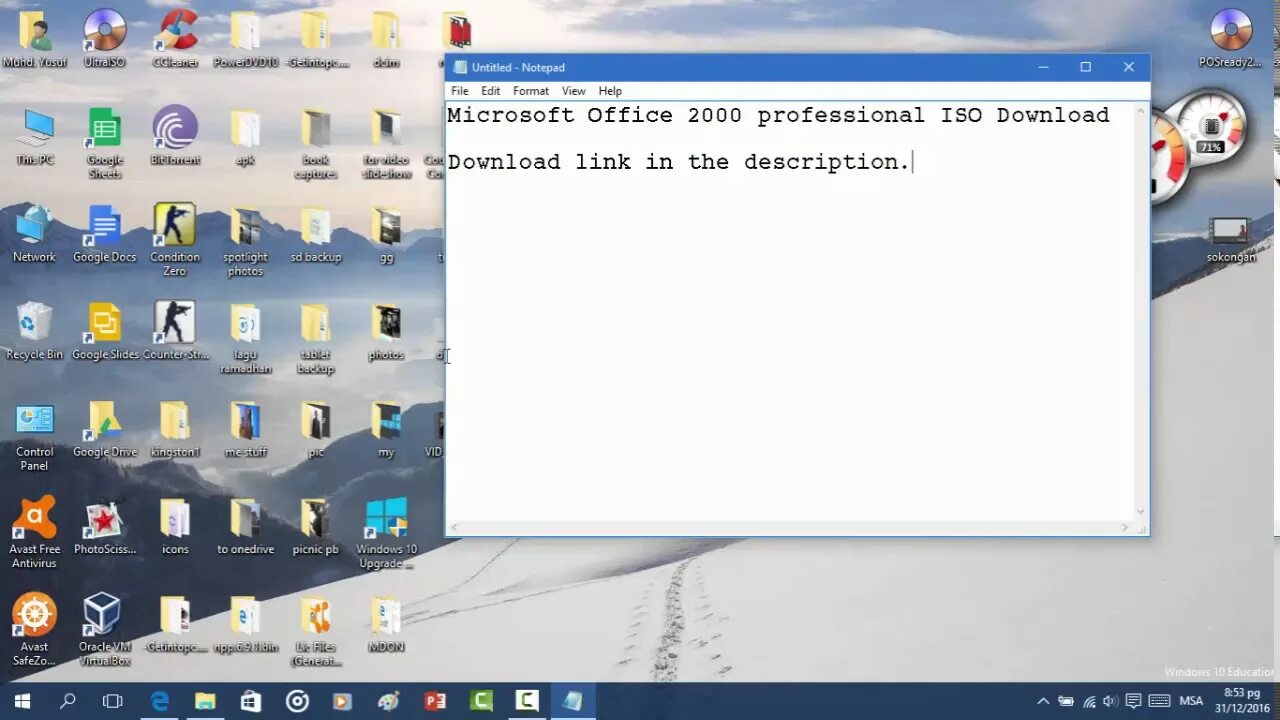Select the Google Drive shortcut

pyautogui.click(x=105, y=430)
